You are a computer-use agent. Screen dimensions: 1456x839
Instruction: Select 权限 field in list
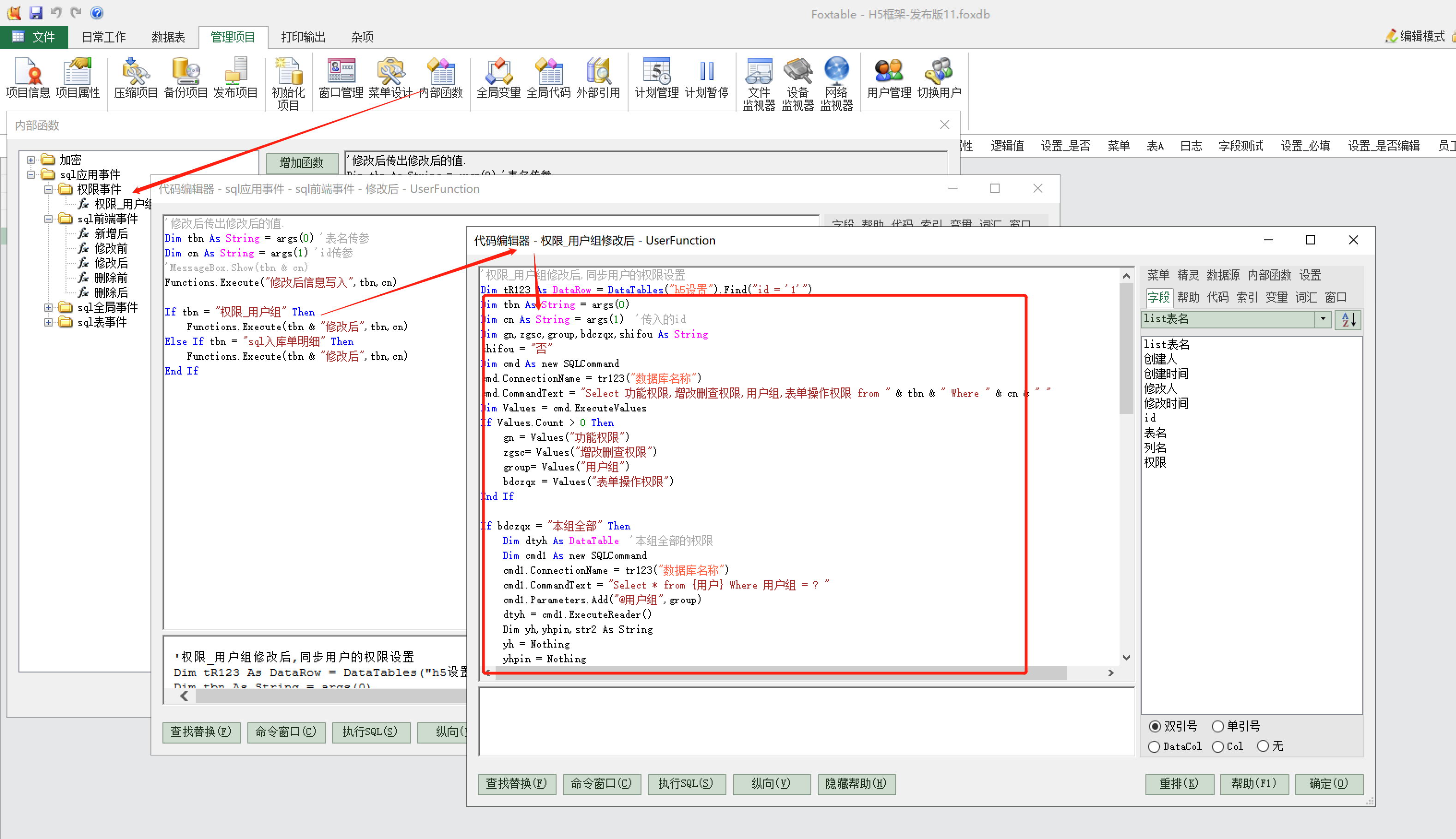(1155, 463)
